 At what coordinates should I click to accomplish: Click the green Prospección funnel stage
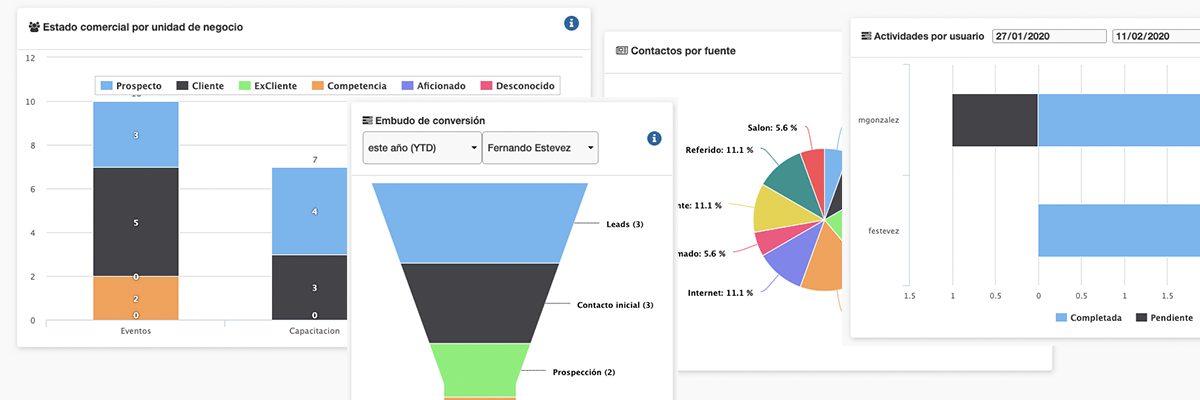tap(478, 368)
